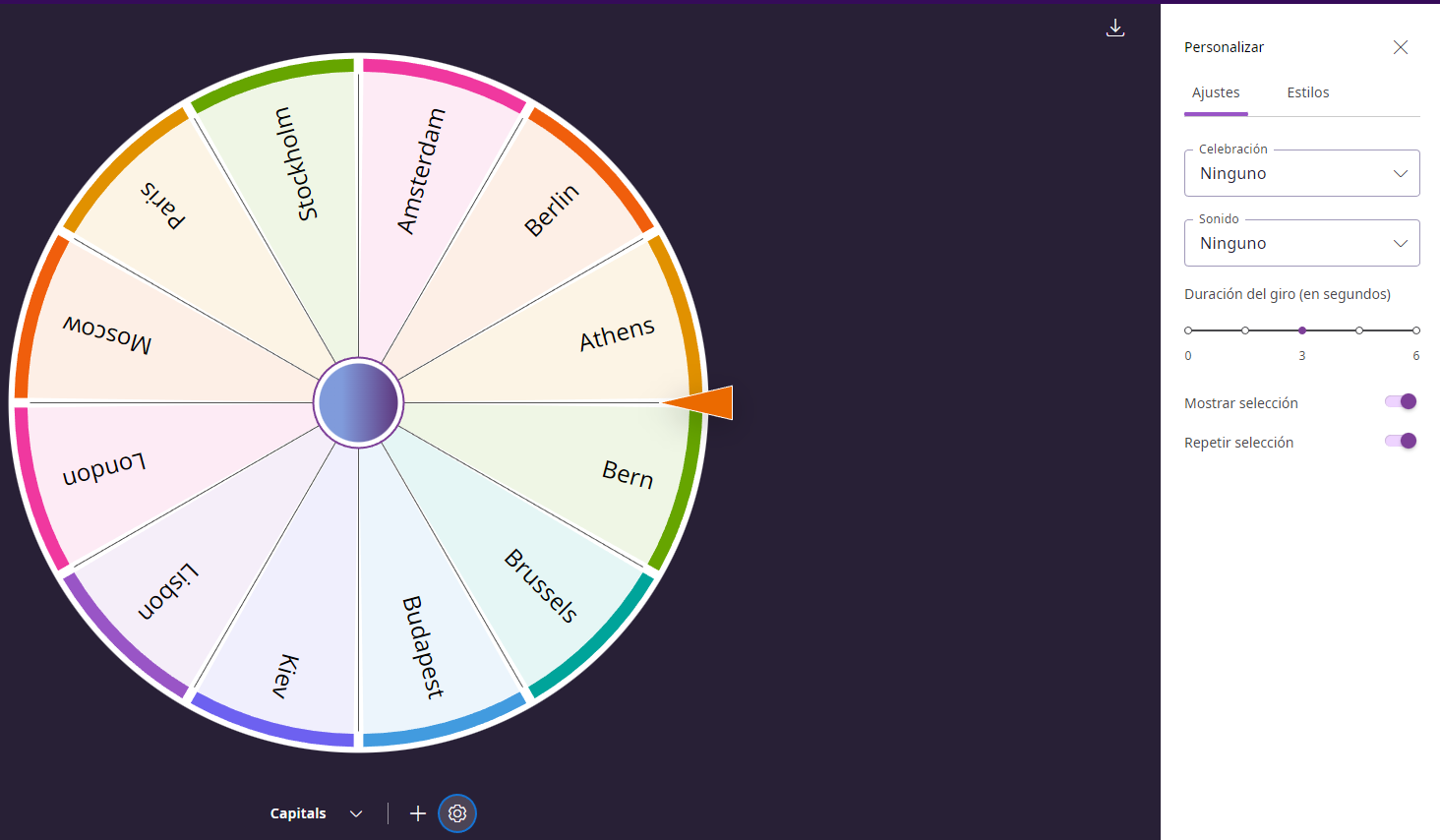Click the download wheel icon
Screen dimensions: 1440x840
pyautogui.click(x=1115, y=28)
